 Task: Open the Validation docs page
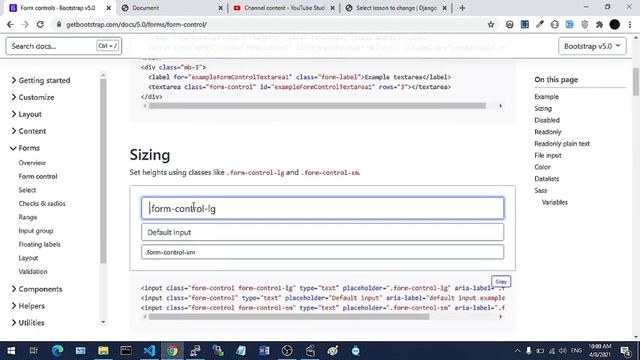coord(33,271)
